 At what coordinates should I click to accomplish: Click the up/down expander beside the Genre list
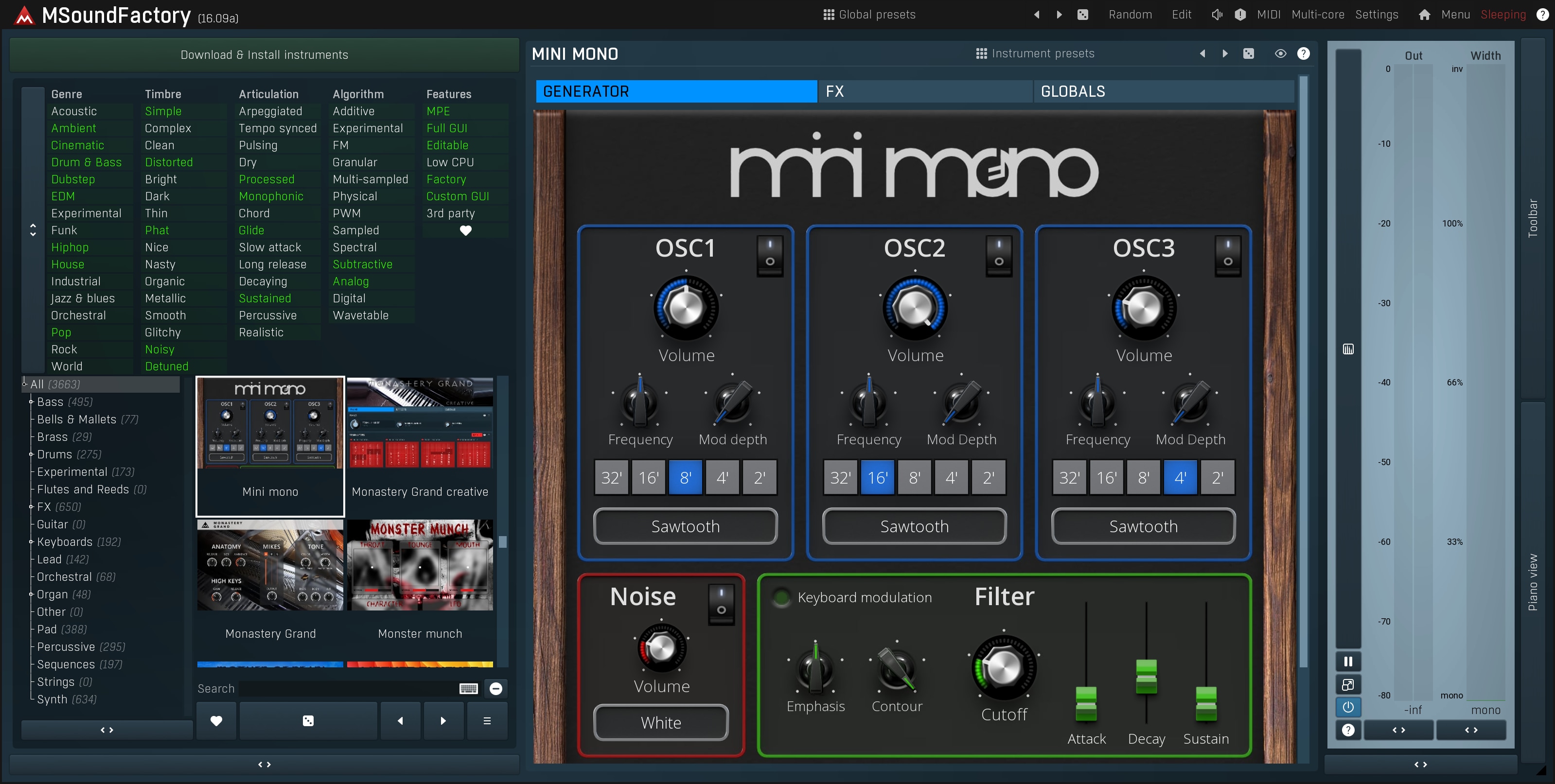click(33, 230)
